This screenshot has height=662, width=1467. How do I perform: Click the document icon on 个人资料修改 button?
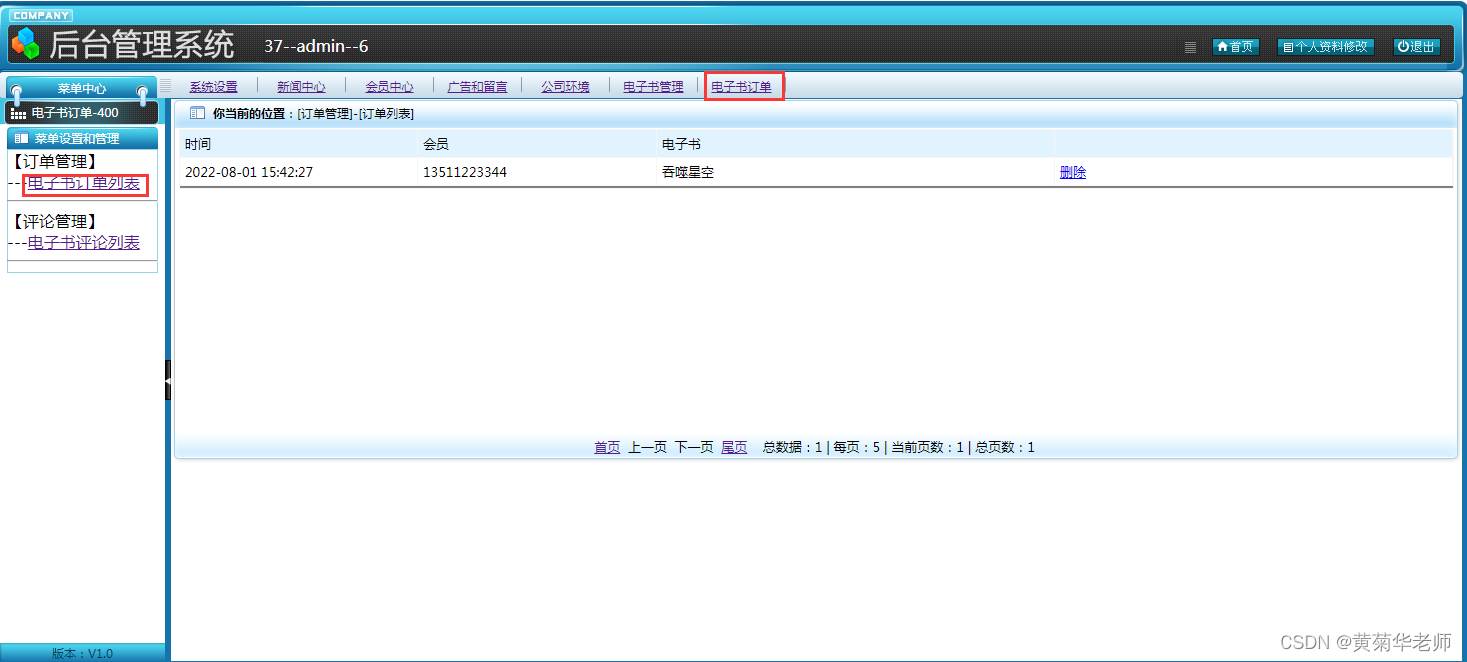1291,46
